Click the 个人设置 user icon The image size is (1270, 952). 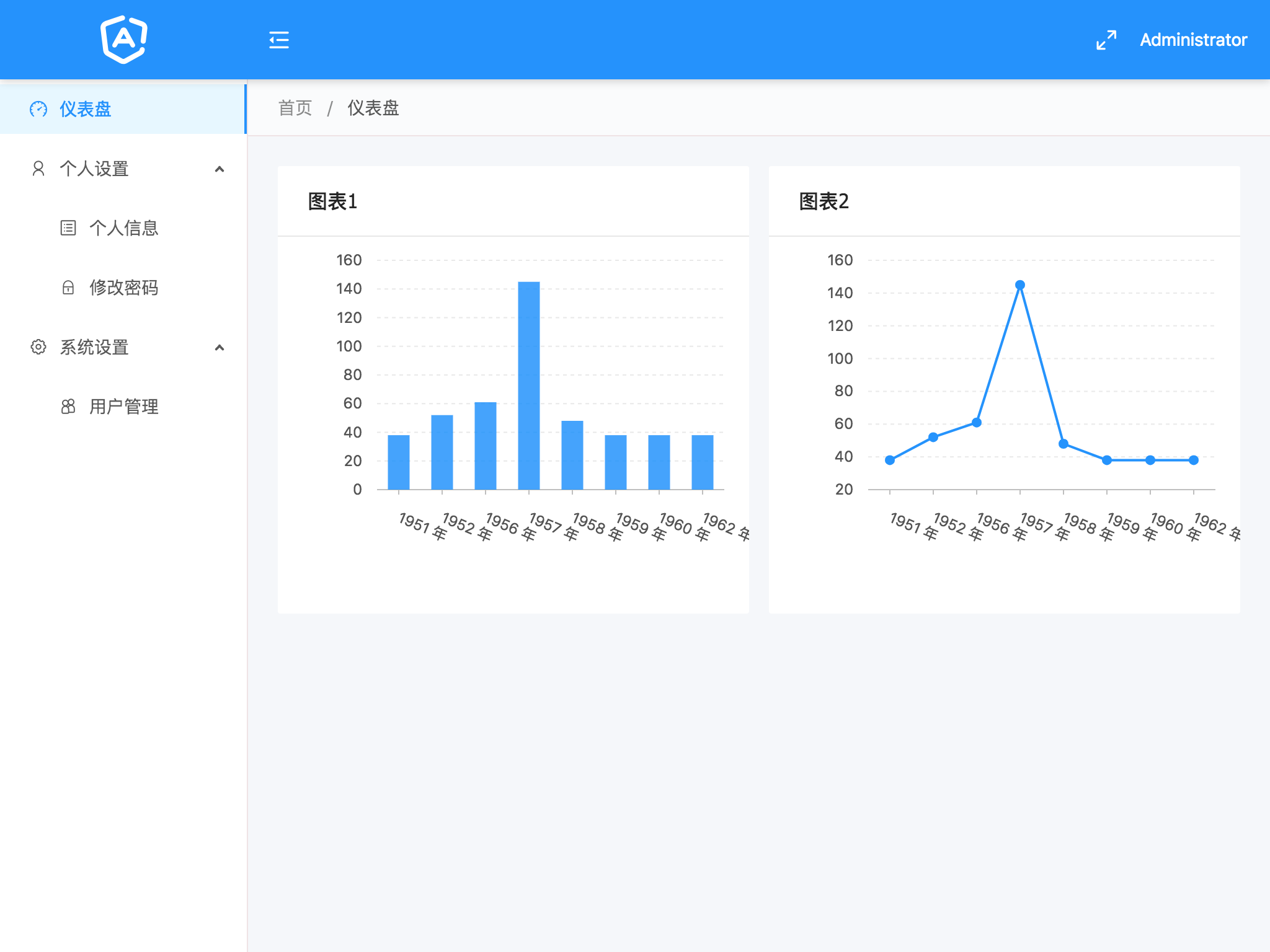coord(38,169)
